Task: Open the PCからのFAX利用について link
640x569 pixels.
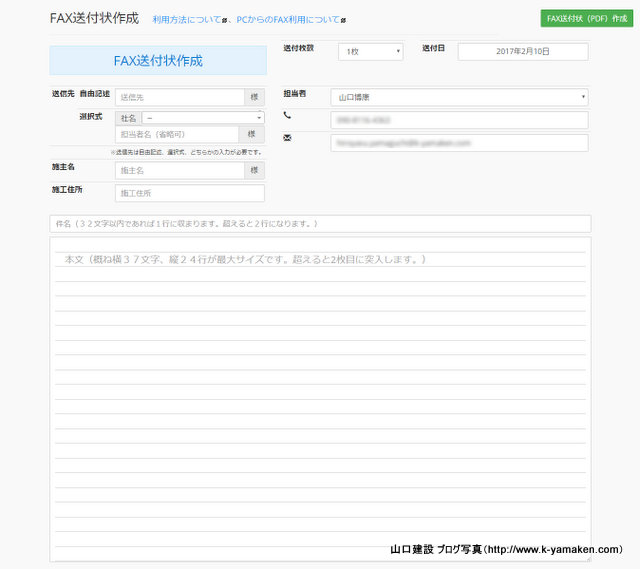Action: 287,20
